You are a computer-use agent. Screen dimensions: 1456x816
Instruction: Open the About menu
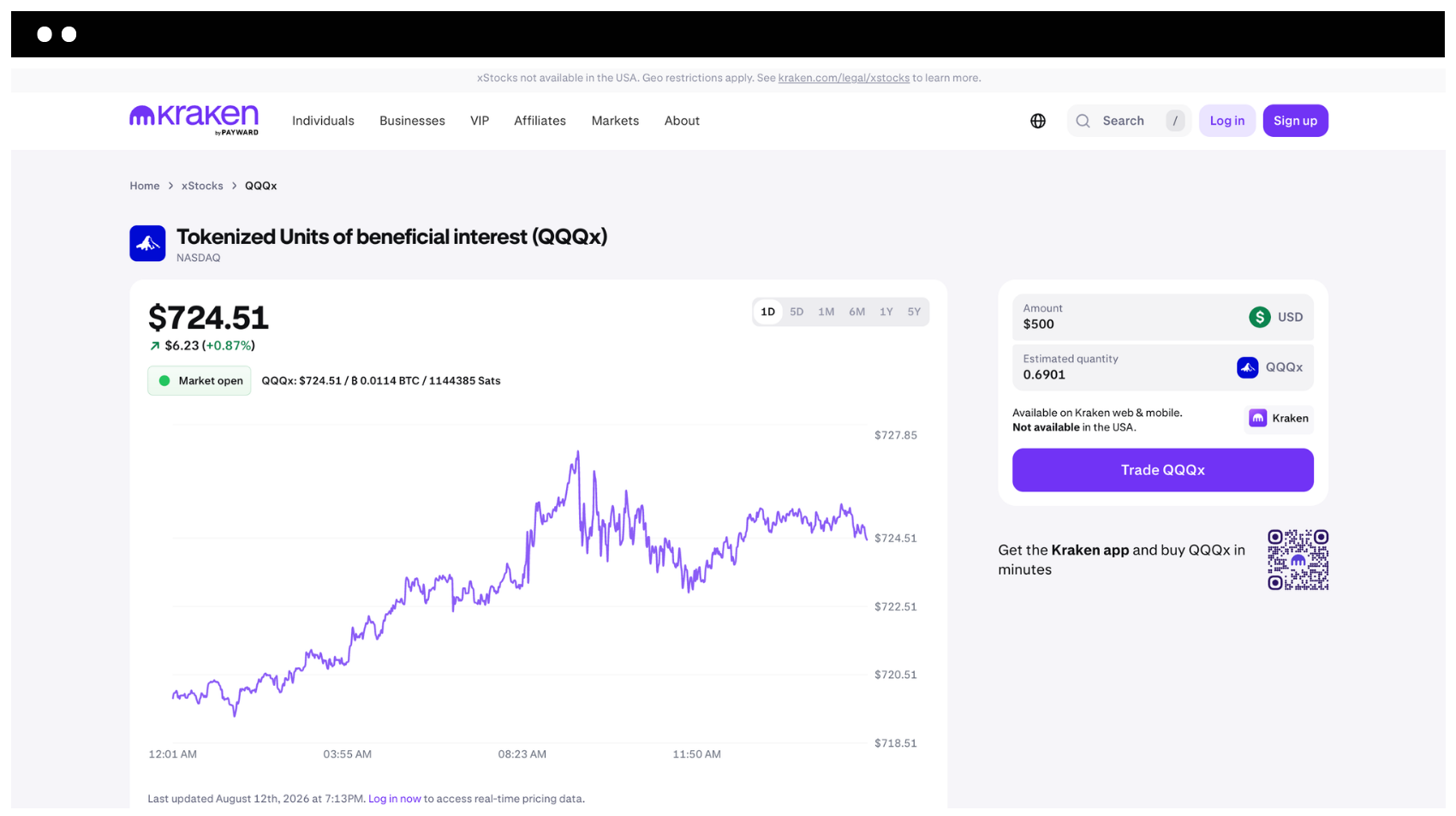coord(682,121)
